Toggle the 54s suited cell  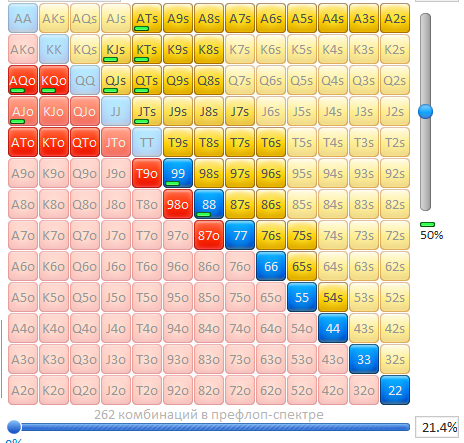[x=333, y=297]
